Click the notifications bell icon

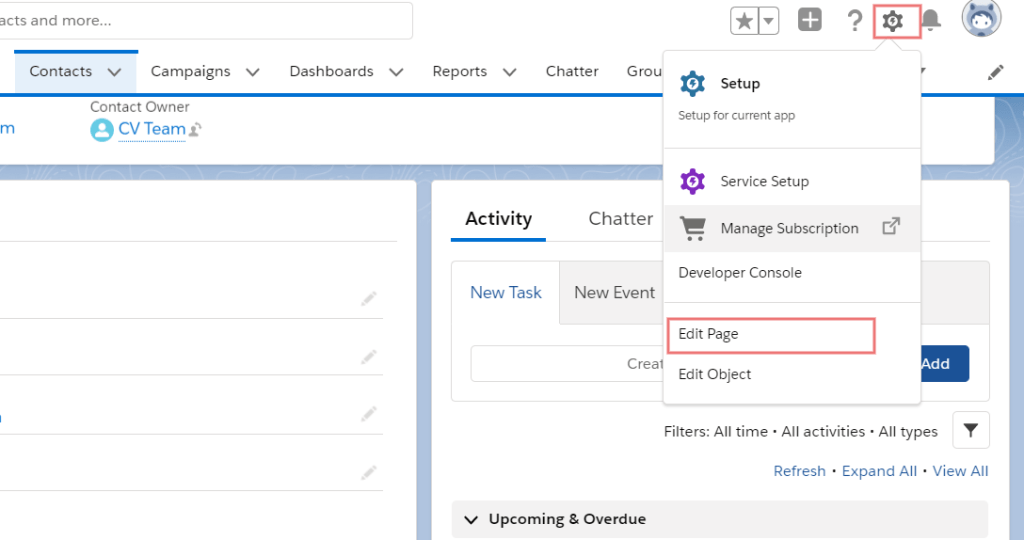pyautogui.click(x=931, y=20)
